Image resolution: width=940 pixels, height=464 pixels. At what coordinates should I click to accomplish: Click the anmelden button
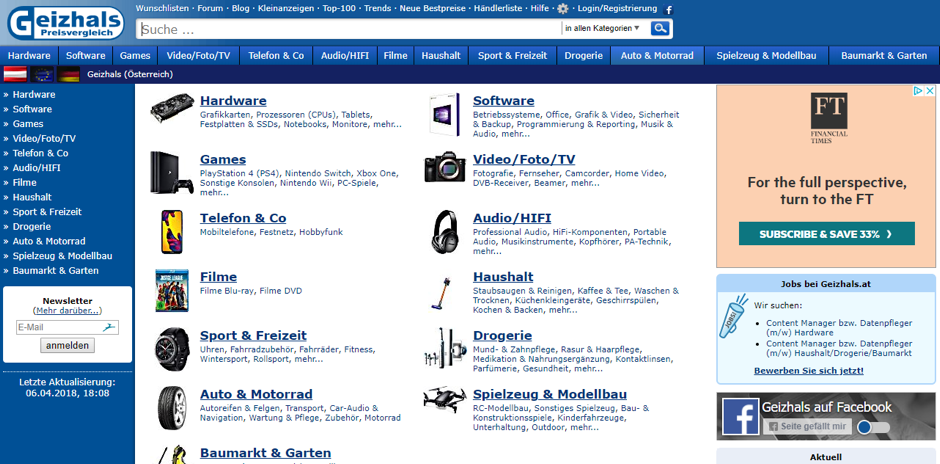point(67,345)
